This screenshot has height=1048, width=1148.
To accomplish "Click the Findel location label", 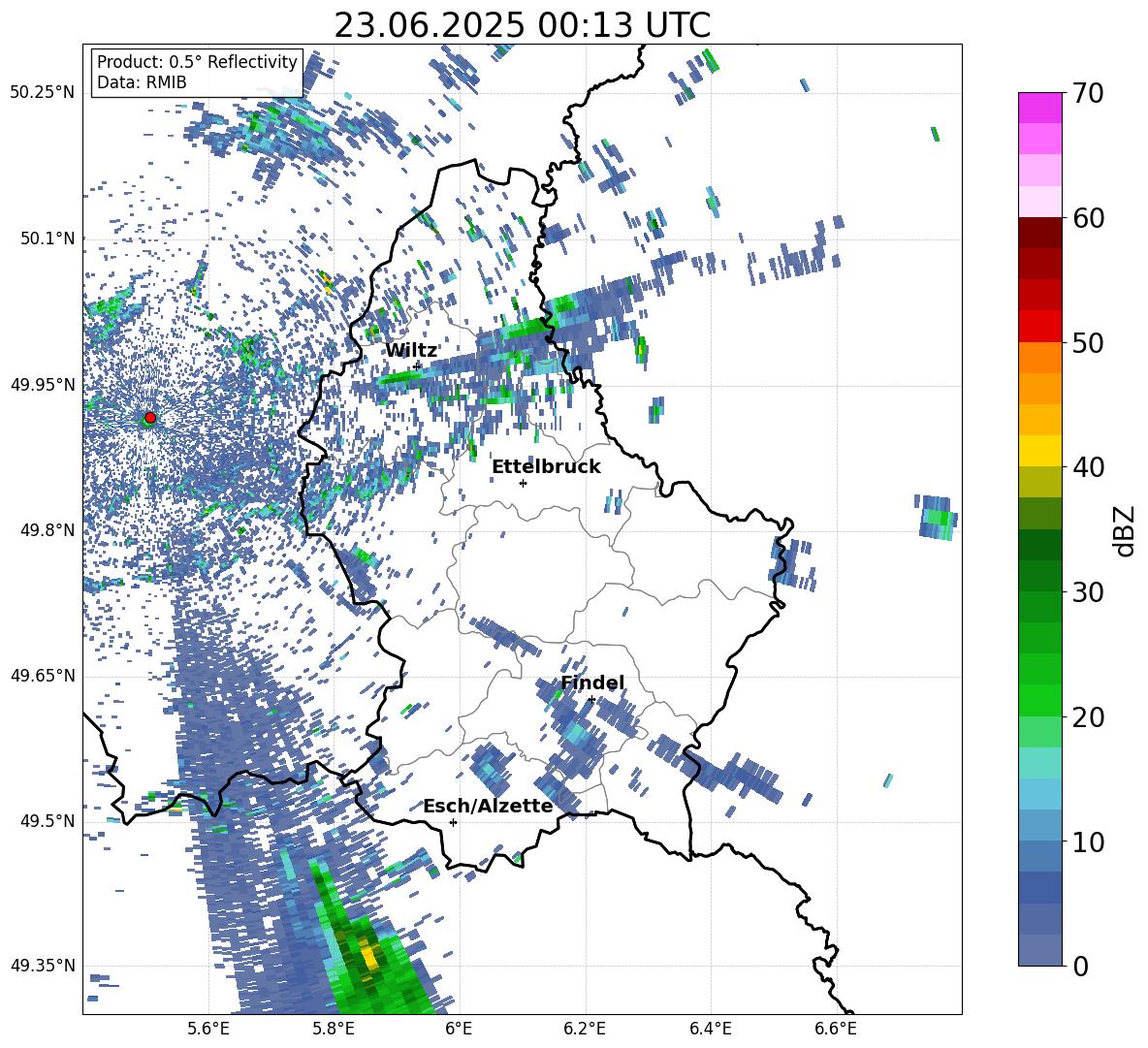I will tap(592, 683).
